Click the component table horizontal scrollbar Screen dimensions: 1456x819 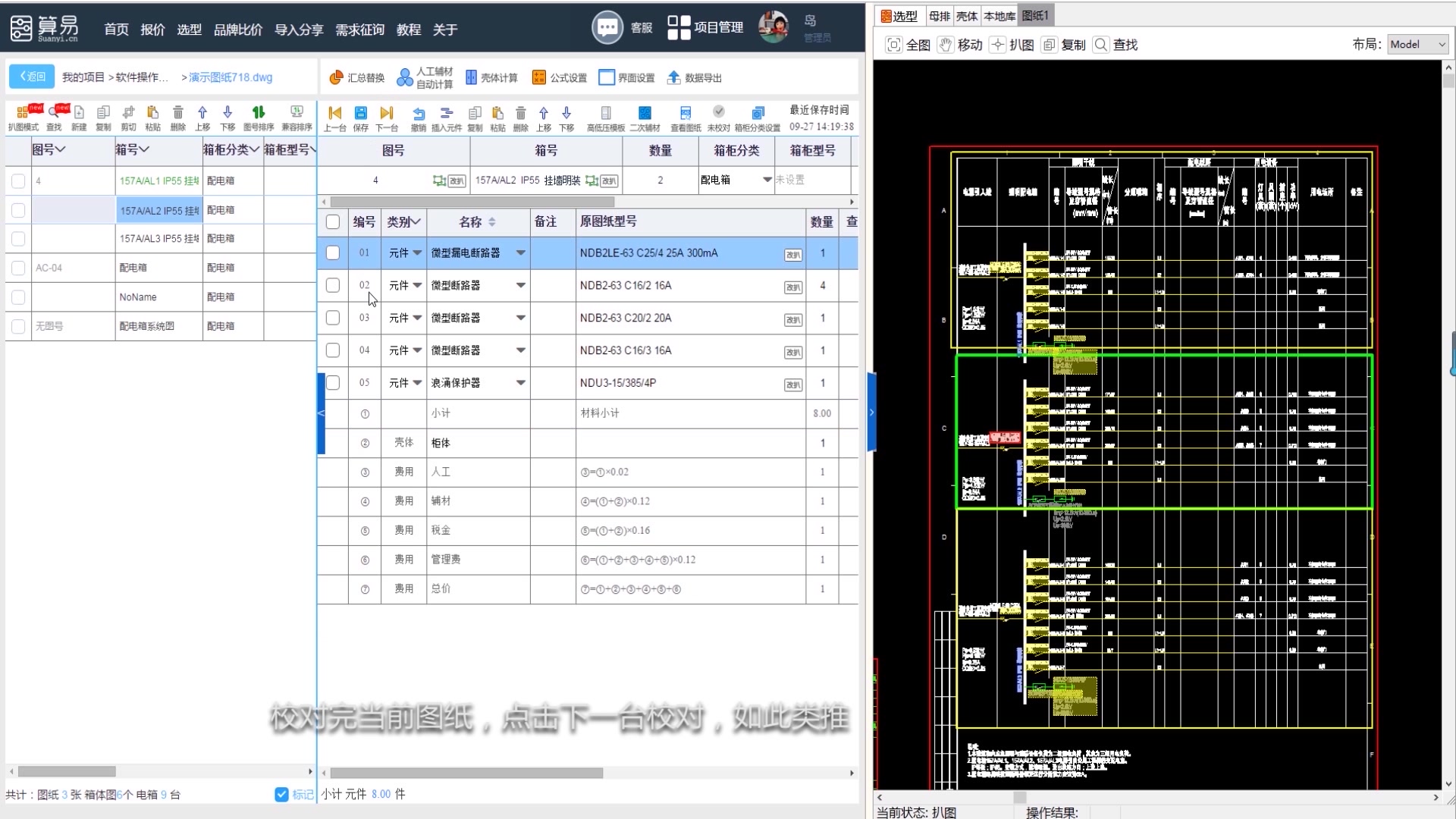[x=466, y=773]
